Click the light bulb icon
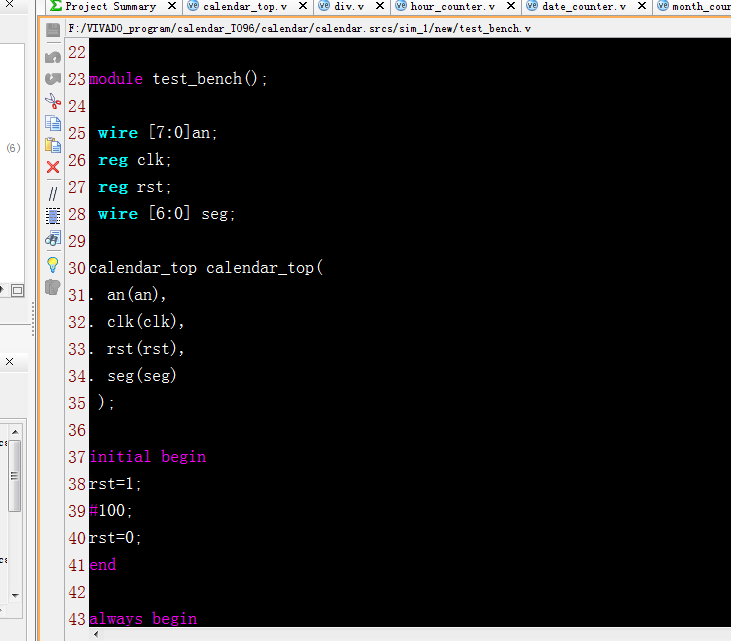This screenshot has height=641, width=731. coord(53,265)
